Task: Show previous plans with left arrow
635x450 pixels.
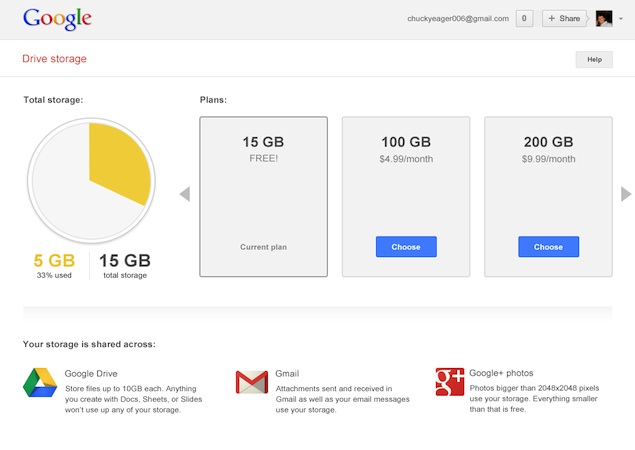Action: [185, 194]
